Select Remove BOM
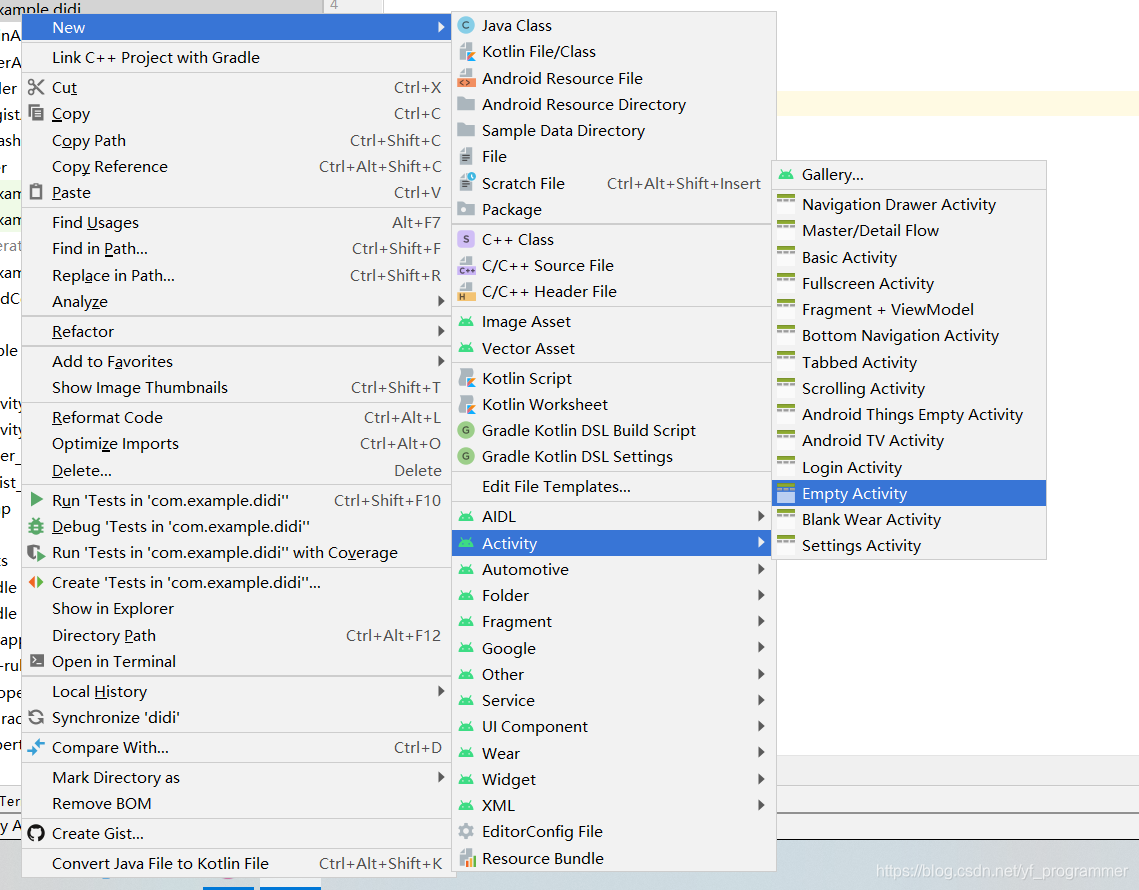Image resolution: width=1139 pixels, height=890 pixels. (x=236, y=804)
